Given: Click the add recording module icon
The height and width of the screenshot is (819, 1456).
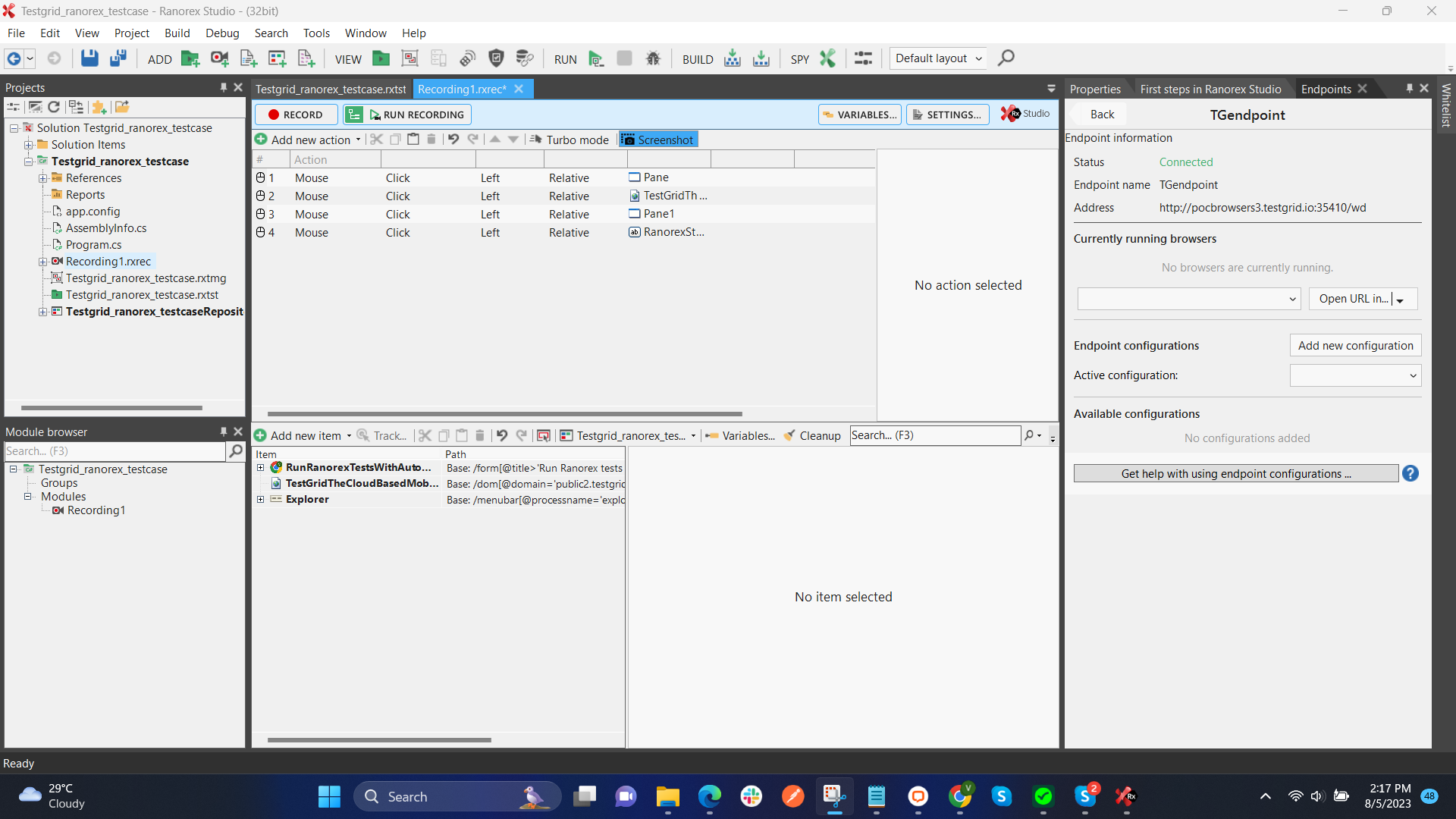Looking at the screenshot, I should click(x=219, y=58).
